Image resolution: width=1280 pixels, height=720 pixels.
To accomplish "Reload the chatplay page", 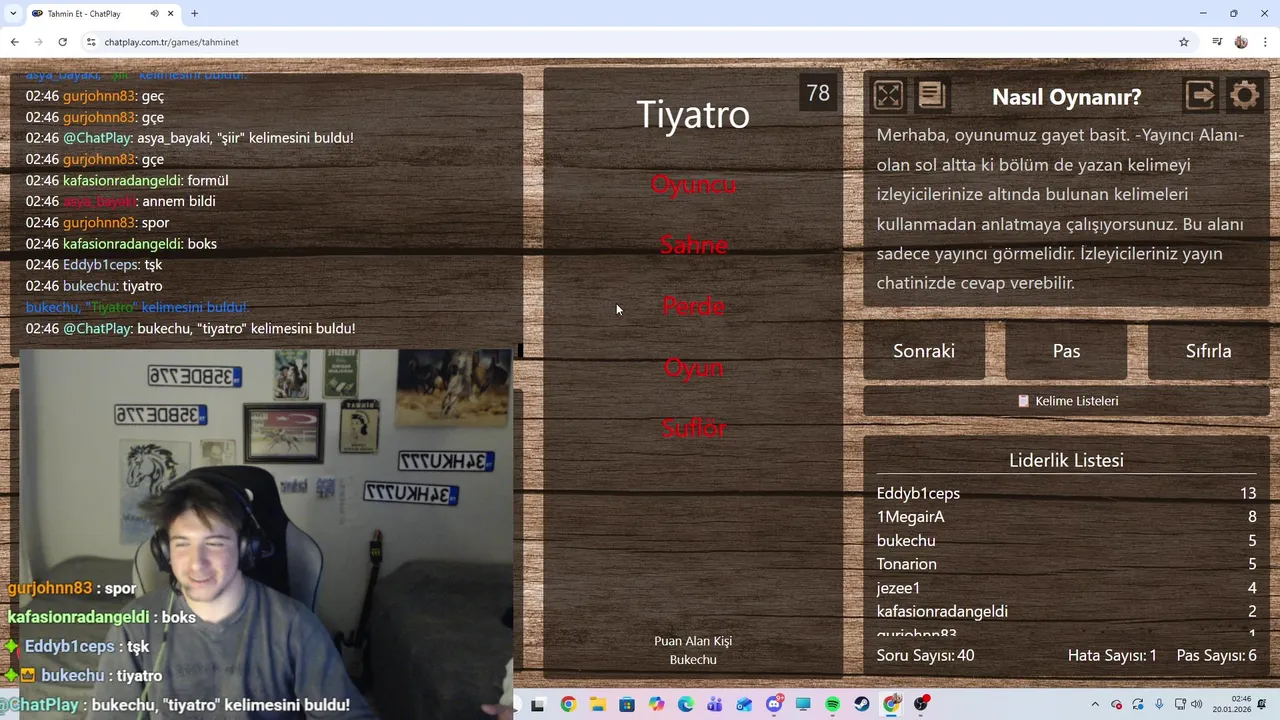I will click(x=62, y=42).
